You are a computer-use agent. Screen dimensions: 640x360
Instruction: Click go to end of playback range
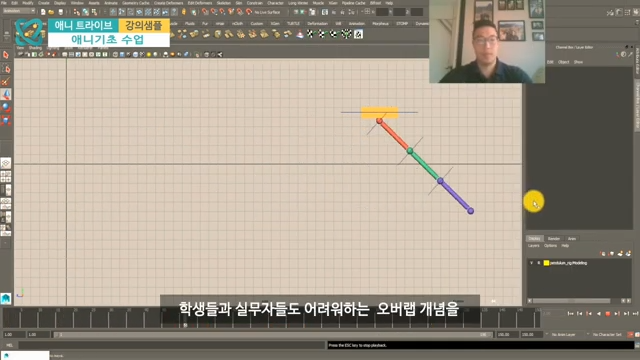tap(635, 313)
